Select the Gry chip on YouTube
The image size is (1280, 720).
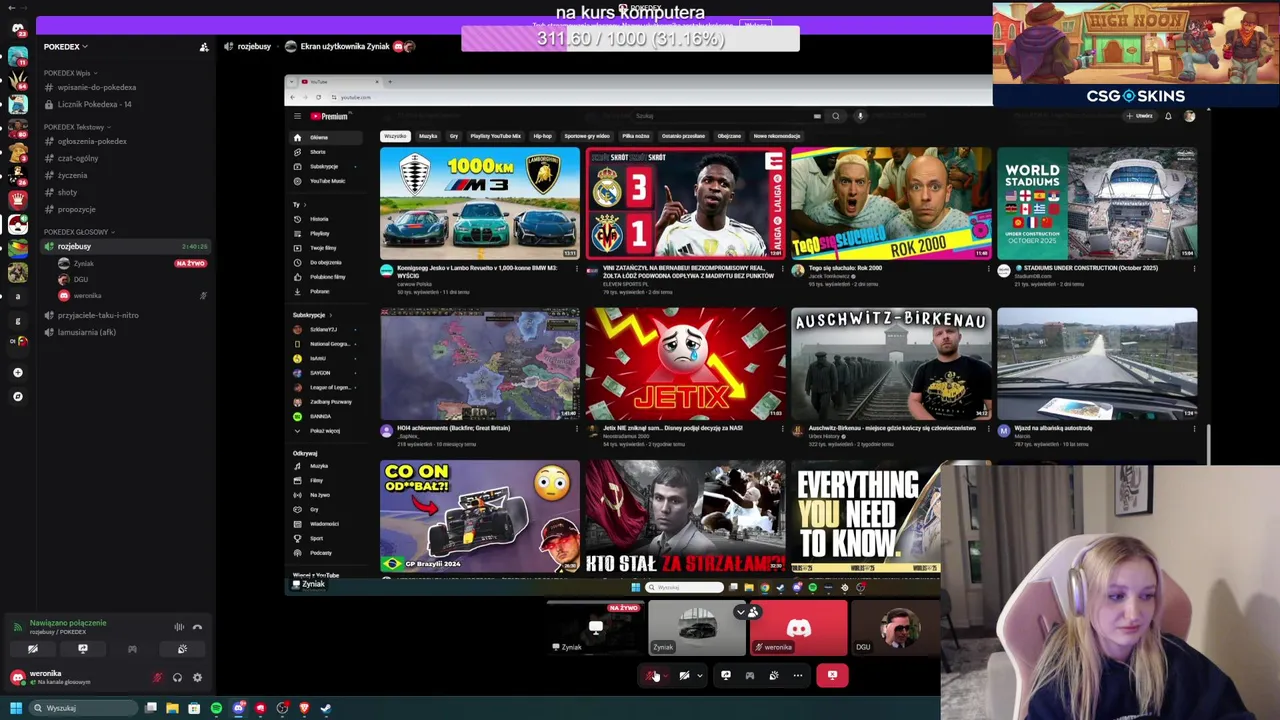pyautogui.click(x=454, y=136)
